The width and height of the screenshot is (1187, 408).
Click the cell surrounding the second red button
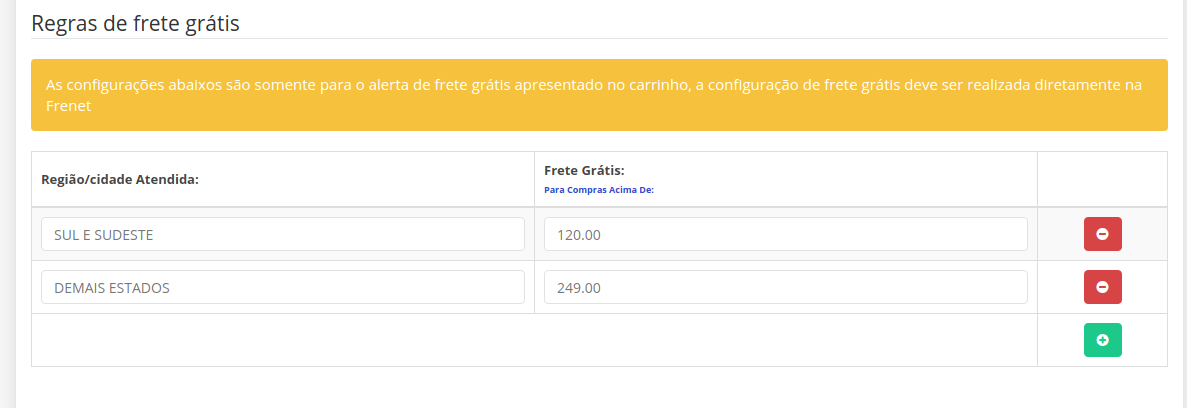pyautogui.click(x=1102, y=287)
